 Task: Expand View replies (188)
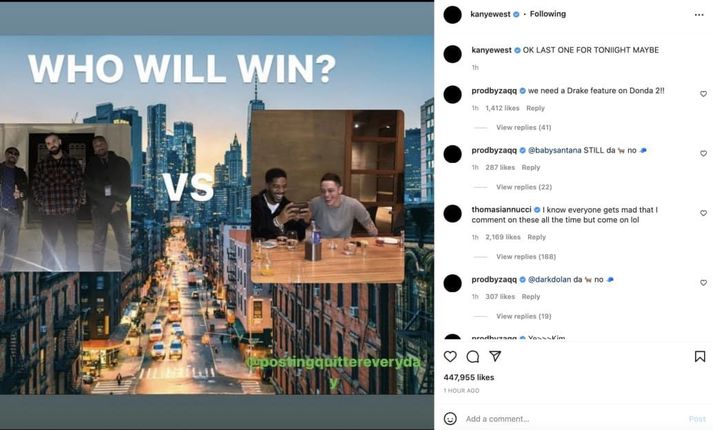click(x=526, y=256)
